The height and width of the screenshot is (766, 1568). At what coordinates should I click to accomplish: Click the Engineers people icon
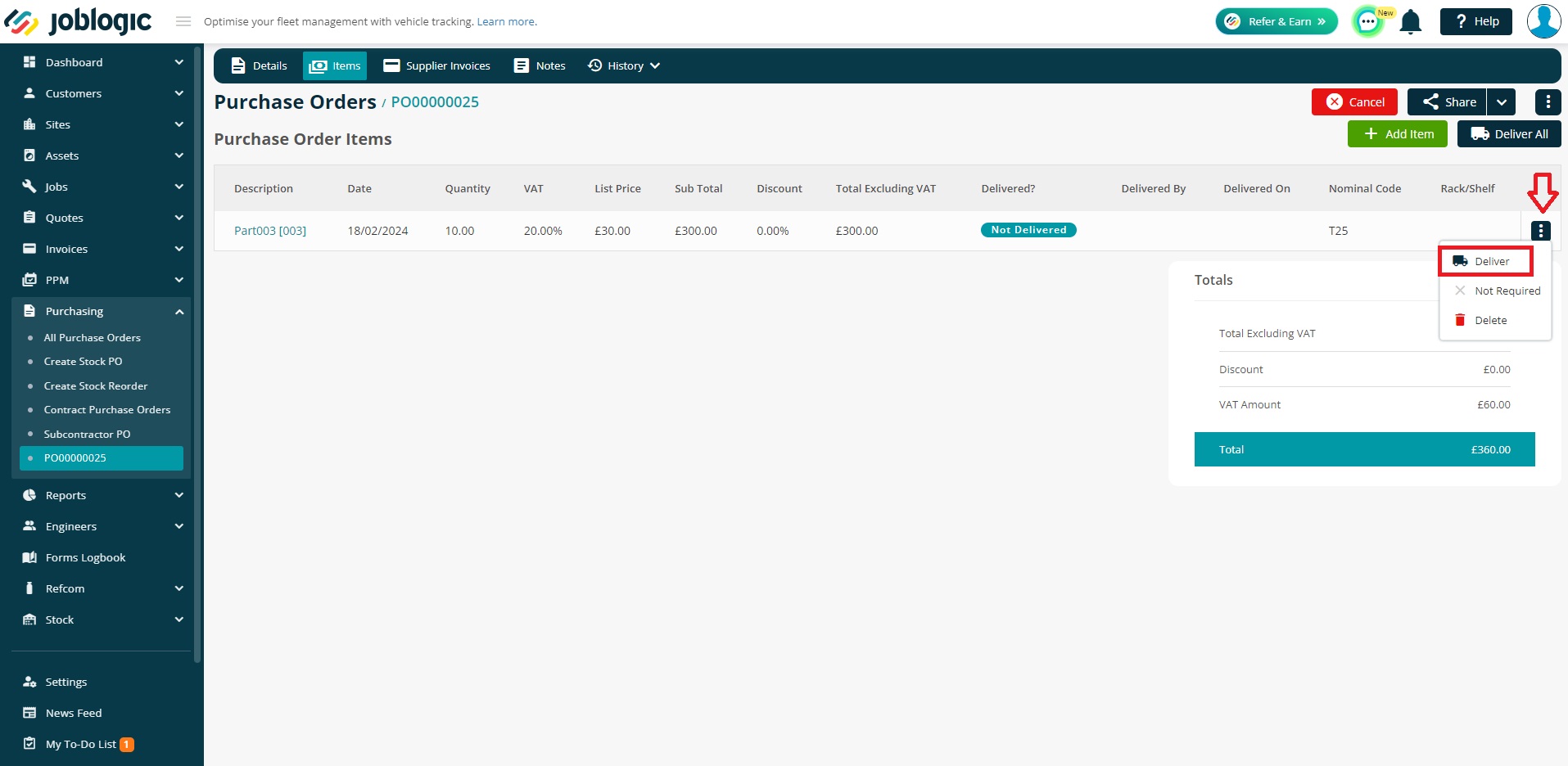click(29, 526)
